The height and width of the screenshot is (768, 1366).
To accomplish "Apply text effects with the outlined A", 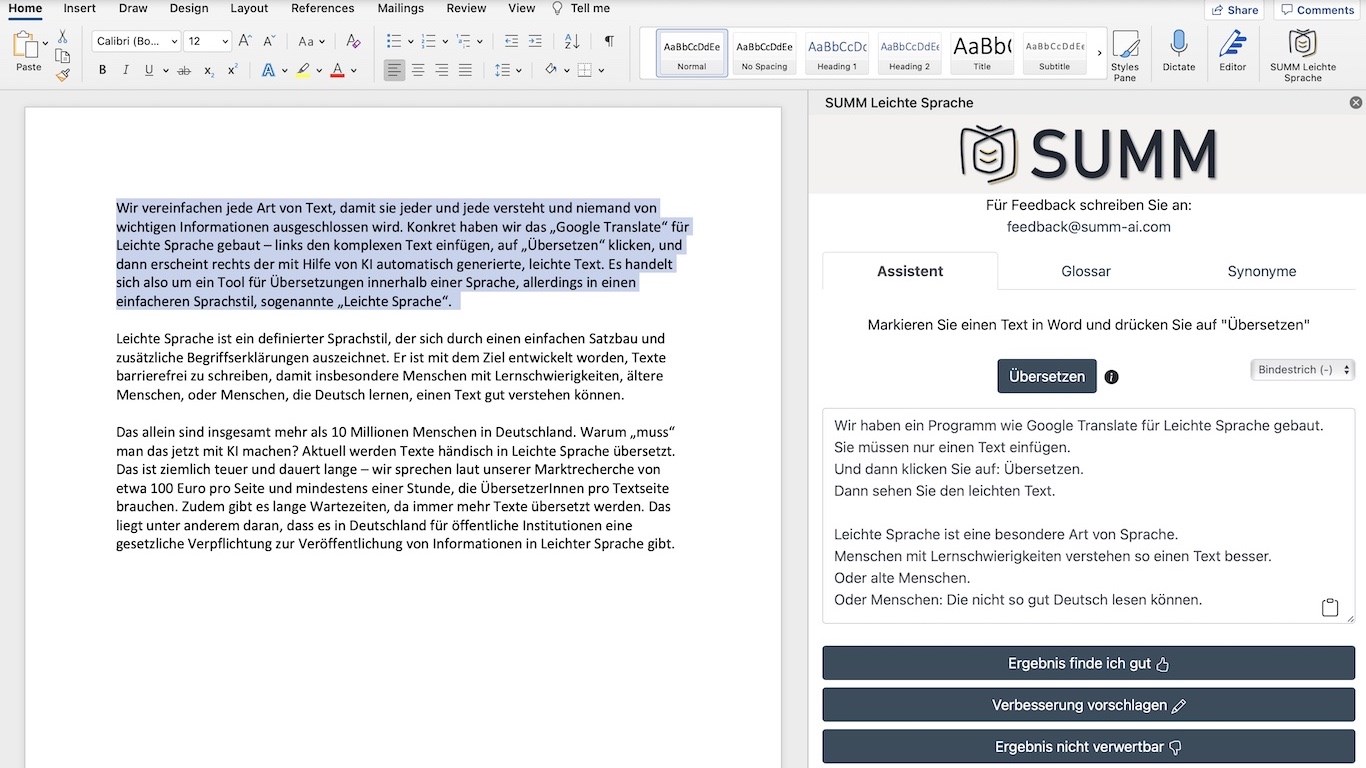I will point(268,70).
